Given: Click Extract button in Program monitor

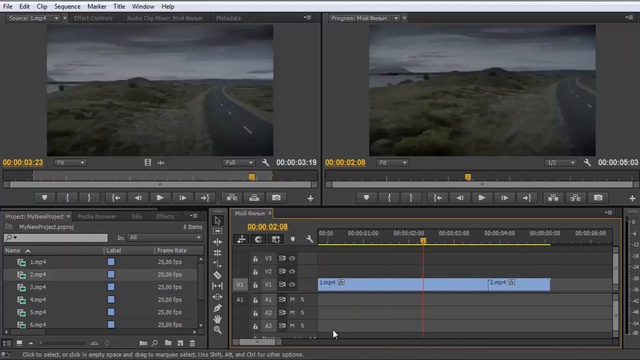Looking at the screenshot, I should (576, 198).
